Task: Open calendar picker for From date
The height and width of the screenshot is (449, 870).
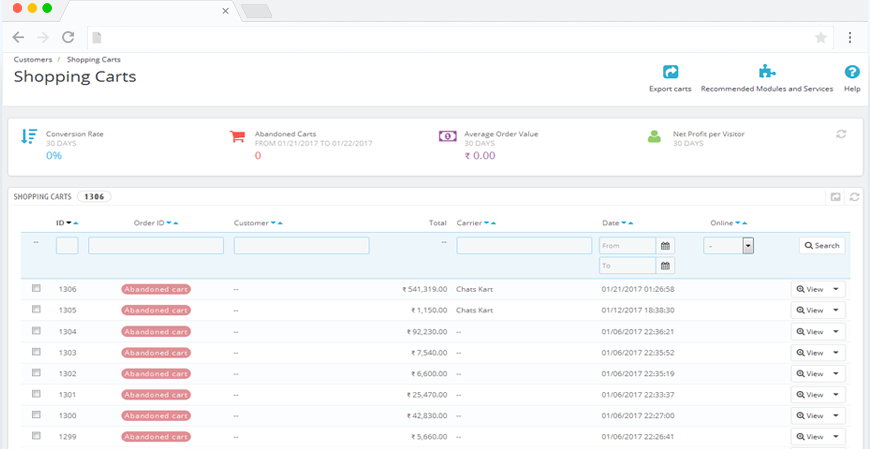Action: pyautogui.click(x=666, y=246)
